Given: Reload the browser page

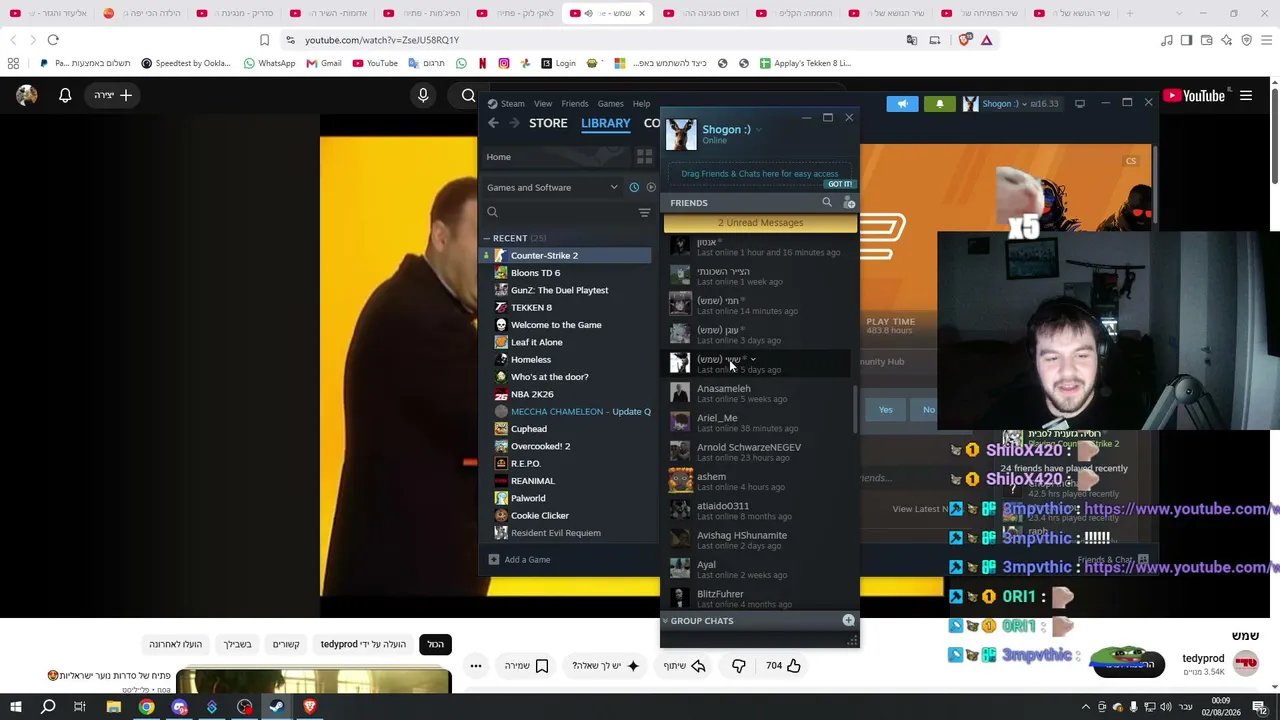Looking at the screenshot, I should 53,40.
